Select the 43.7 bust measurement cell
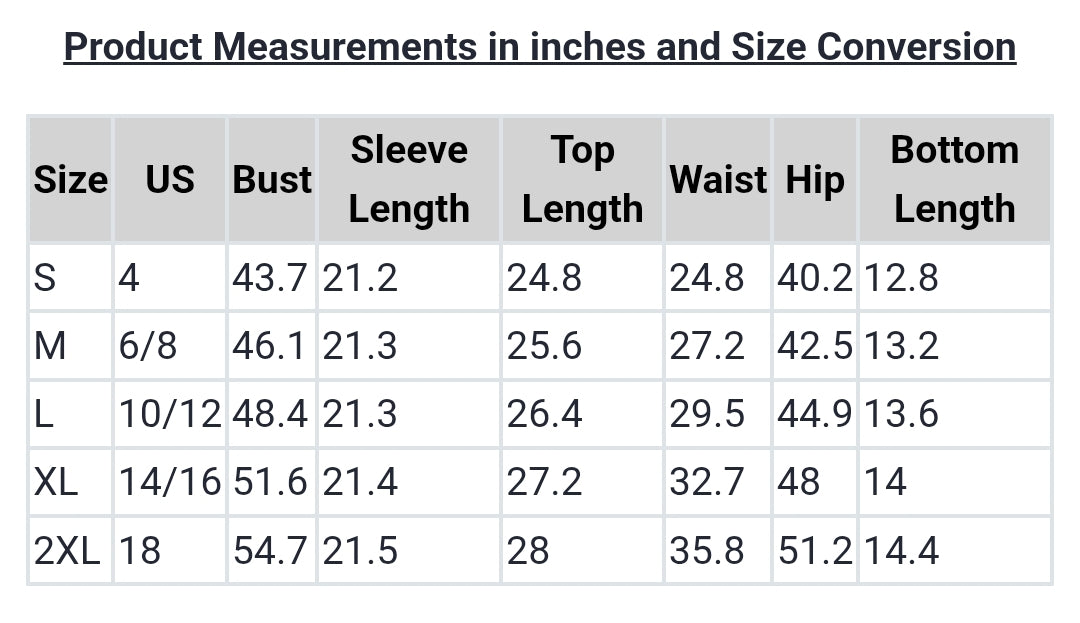Image resolution: width=1080 pixels, height=623 pixels. pyautogui.click(x=270, y=278)
